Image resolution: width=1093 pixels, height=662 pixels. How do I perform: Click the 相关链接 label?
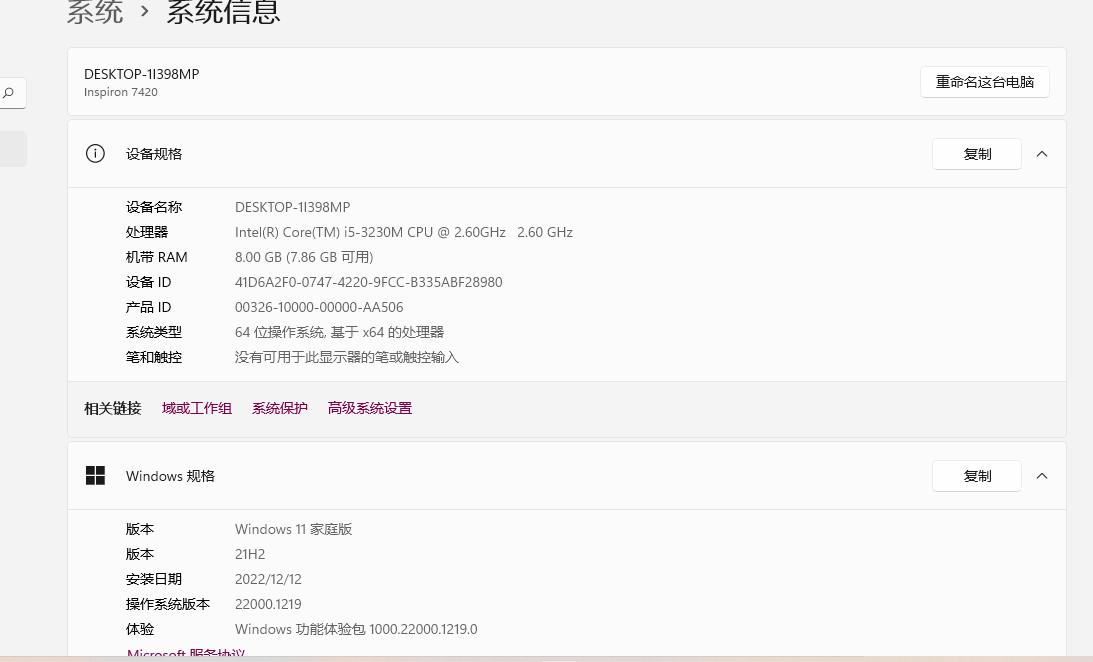112,408
